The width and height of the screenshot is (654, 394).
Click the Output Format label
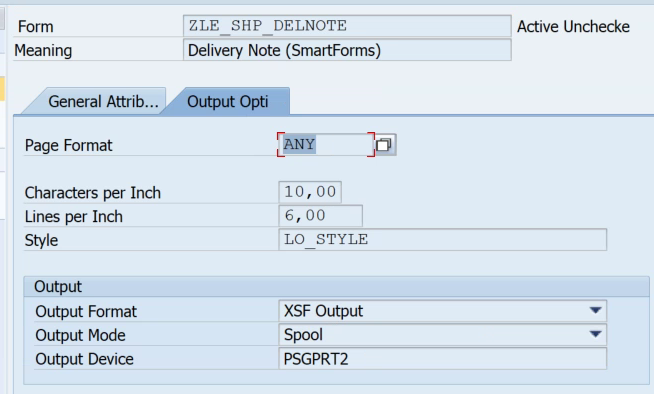pos(86,311)
